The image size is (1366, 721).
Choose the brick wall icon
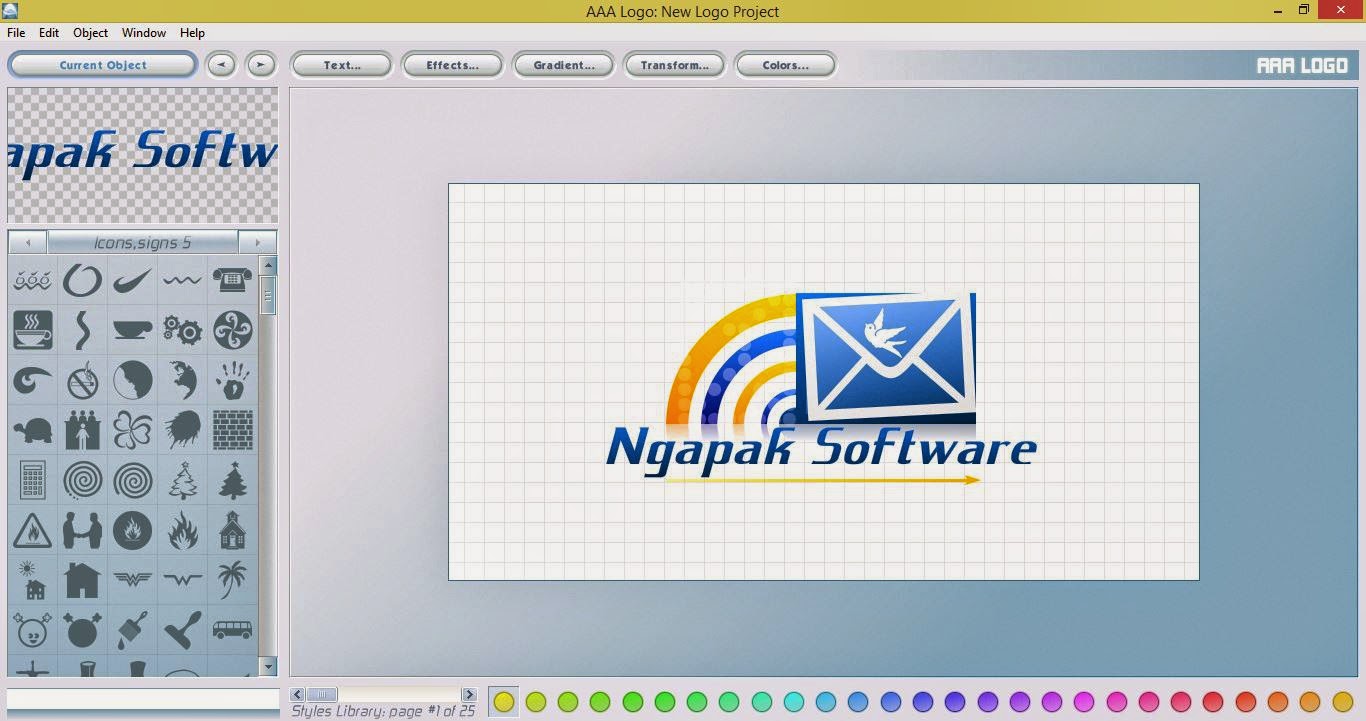232,430
